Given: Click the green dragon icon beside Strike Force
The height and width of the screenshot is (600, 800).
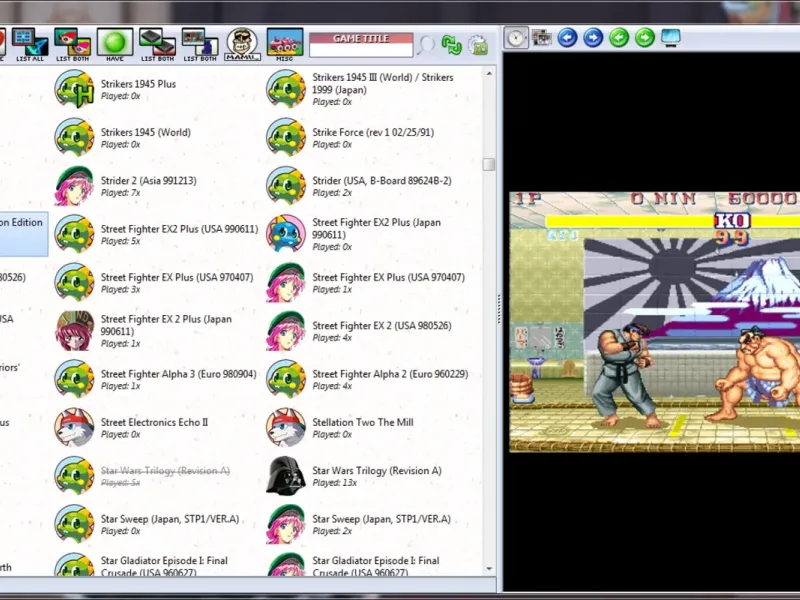Looking at the screenshot, I should tap(286, 138).
